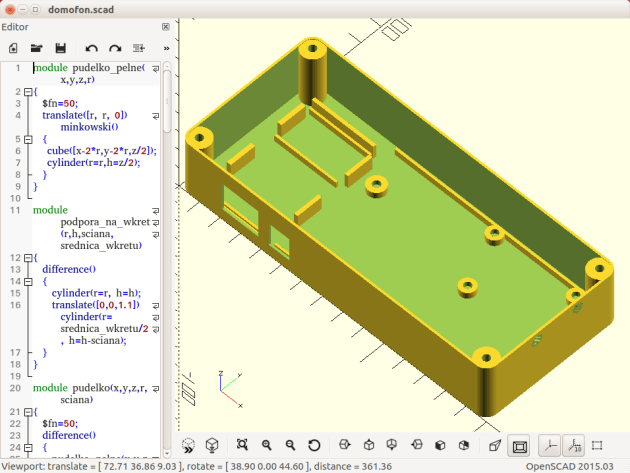Save domofon.scad with the floppy disk icon
The width and height of the screenshot is (630, 473).
[61, 48]
